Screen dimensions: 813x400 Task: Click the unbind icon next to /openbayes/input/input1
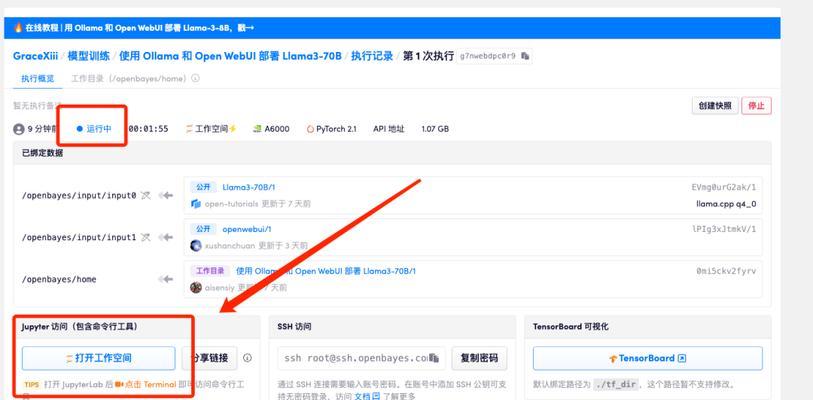click(x=146, y=237)
